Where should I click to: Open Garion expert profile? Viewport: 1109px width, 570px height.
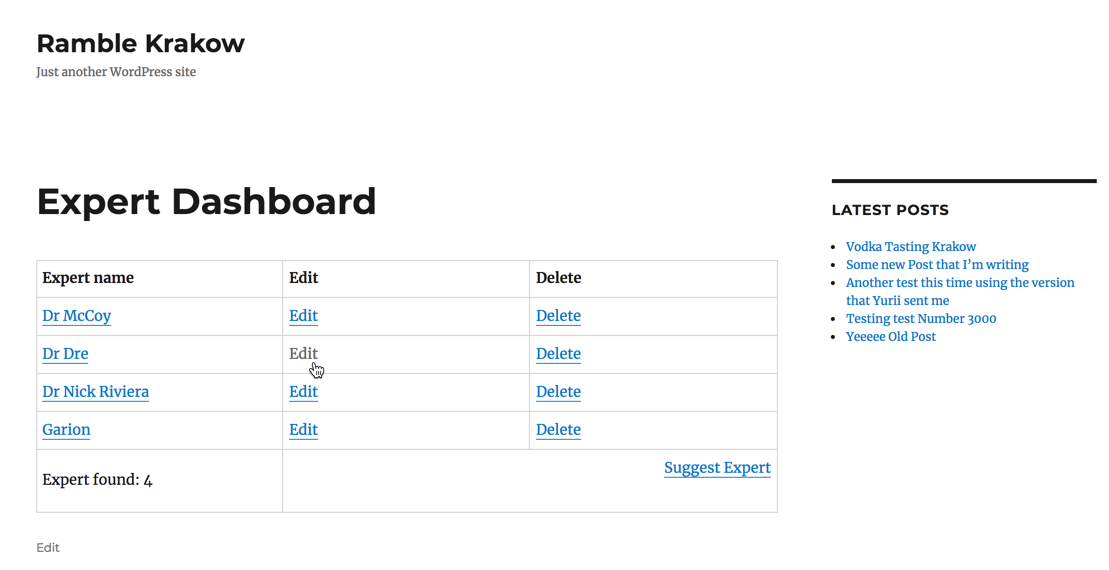click(66, 430)
